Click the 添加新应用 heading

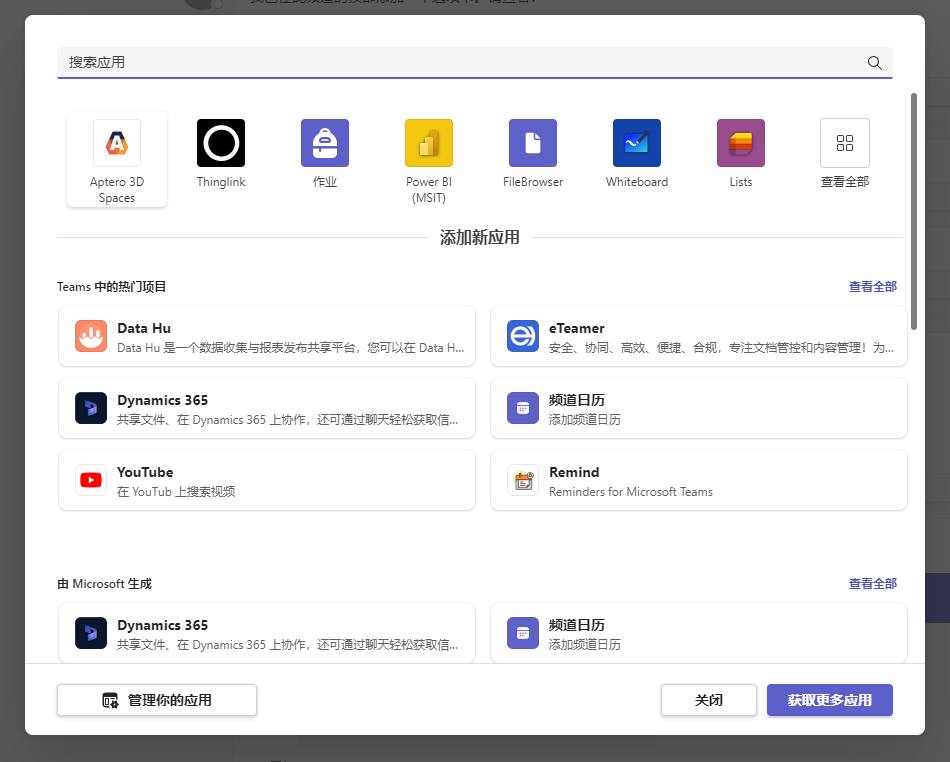[x=480, y=237]
